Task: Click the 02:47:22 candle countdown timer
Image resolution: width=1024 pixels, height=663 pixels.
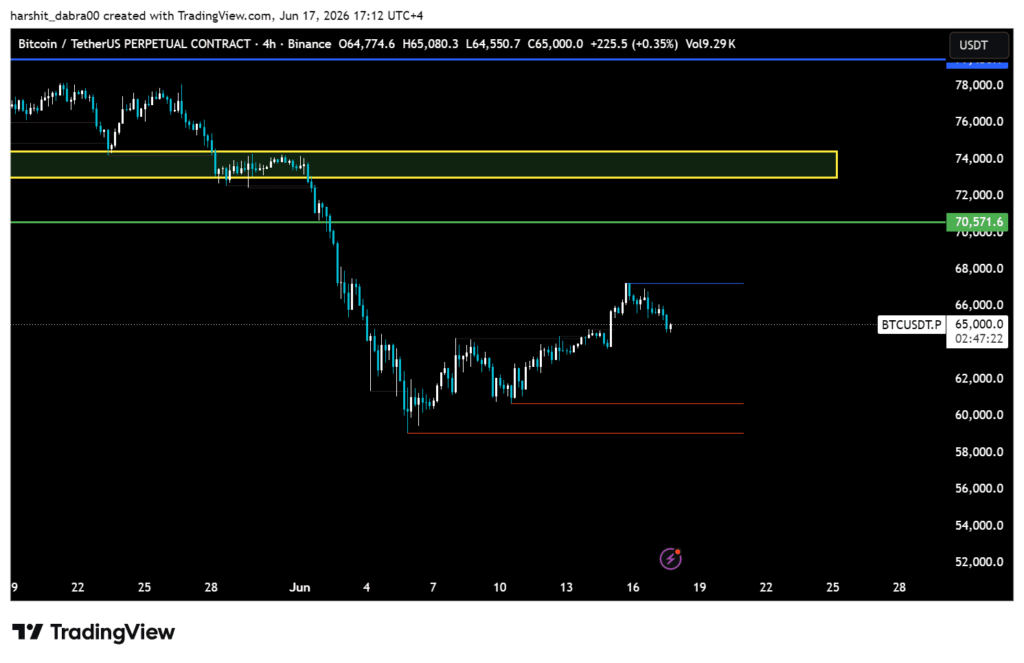Action: [978, 339]
